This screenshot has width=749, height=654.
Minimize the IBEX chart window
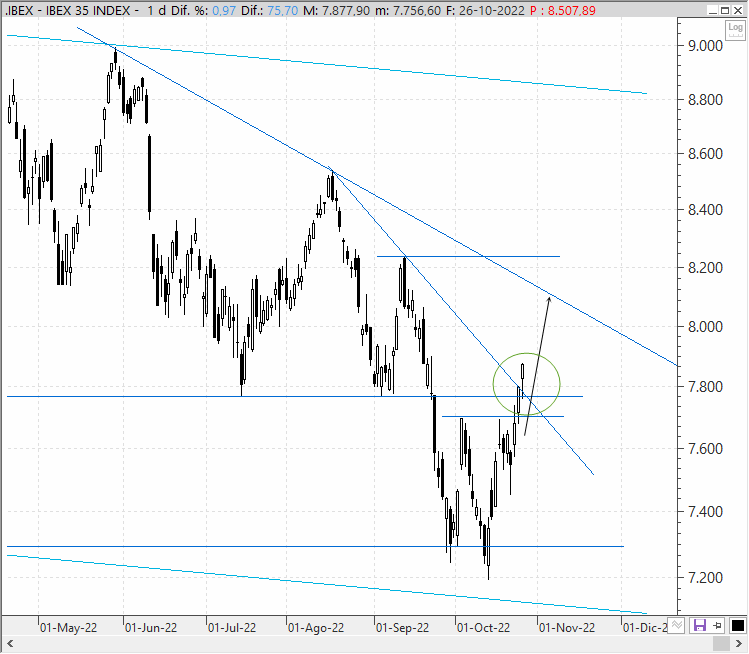(713, 10)
